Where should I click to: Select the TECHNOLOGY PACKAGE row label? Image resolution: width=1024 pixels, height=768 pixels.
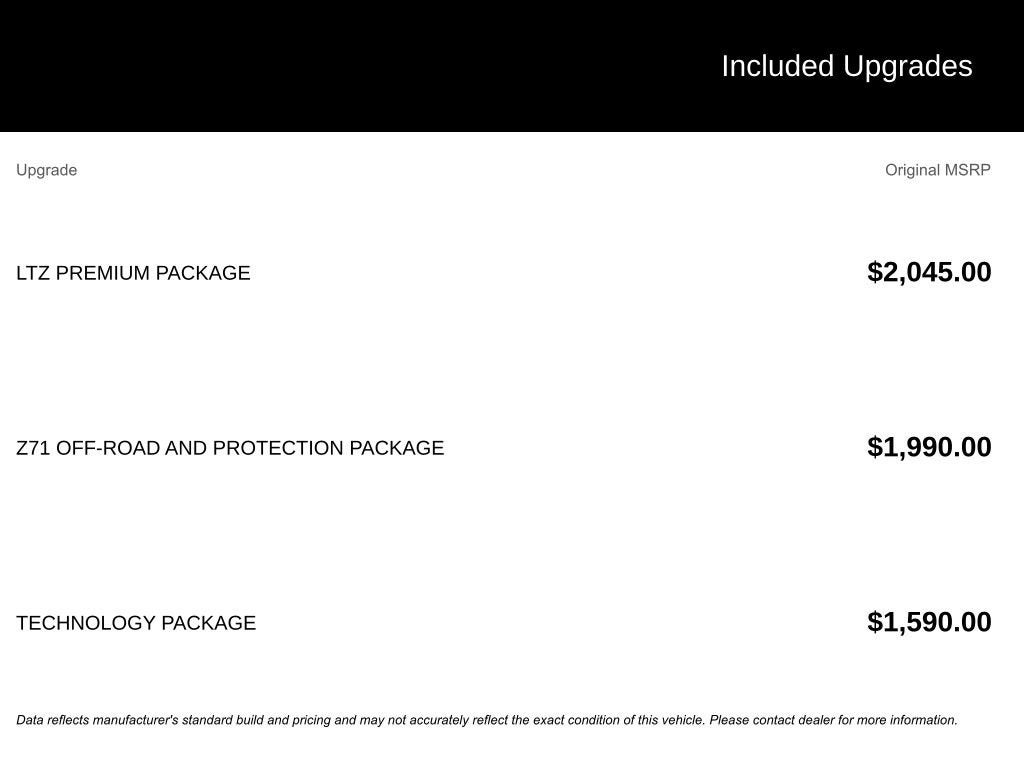136,623
